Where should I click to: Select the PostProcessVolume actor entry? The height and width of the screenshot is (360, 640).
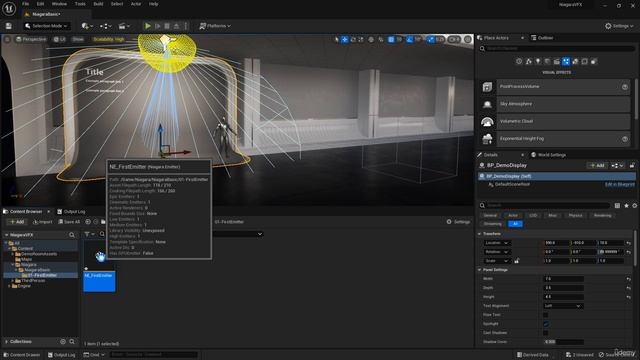point(555,87)
